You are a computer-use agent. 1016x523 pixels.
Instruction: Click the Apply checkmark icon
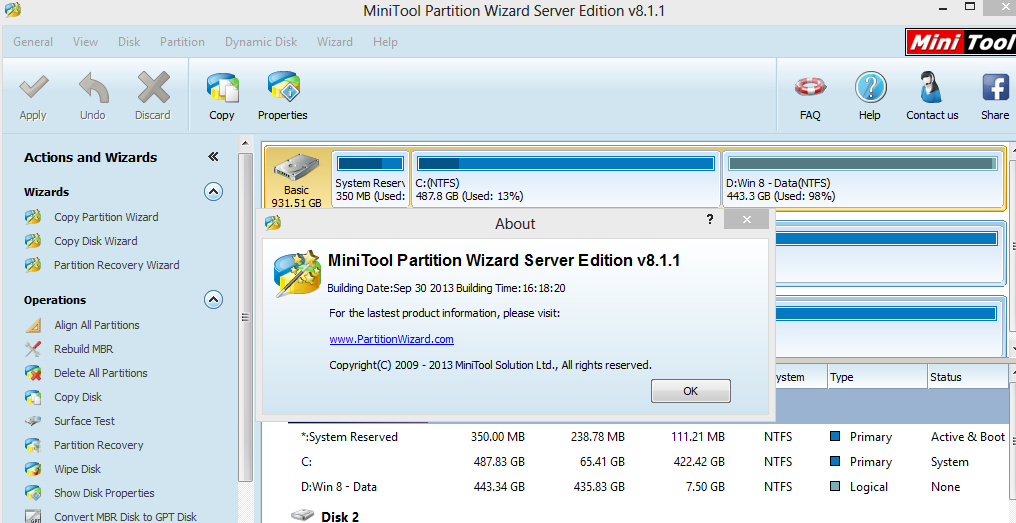[32, 87]
